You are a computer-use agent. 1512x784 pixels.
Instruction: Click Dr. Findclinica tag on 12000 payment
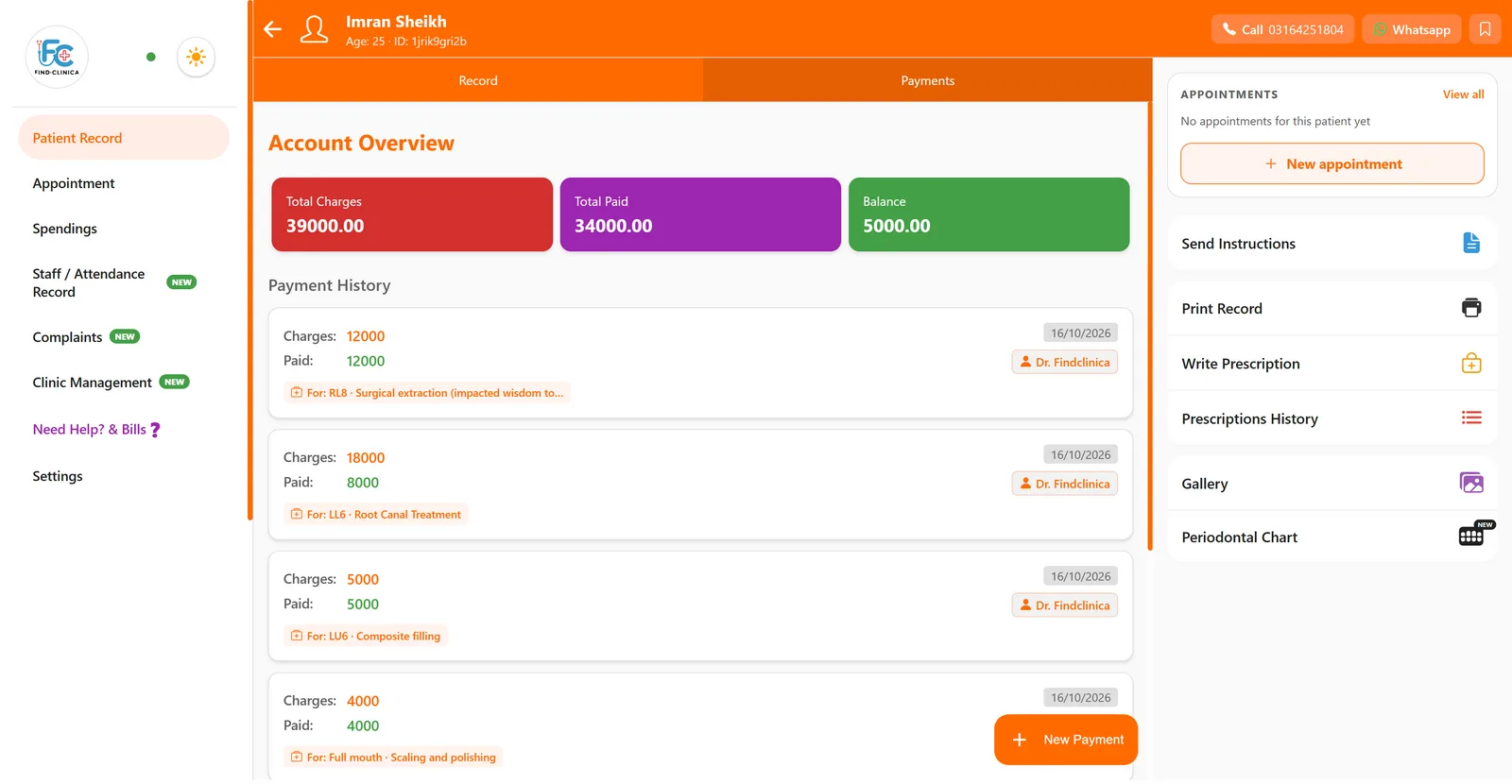click(1065, 362)
